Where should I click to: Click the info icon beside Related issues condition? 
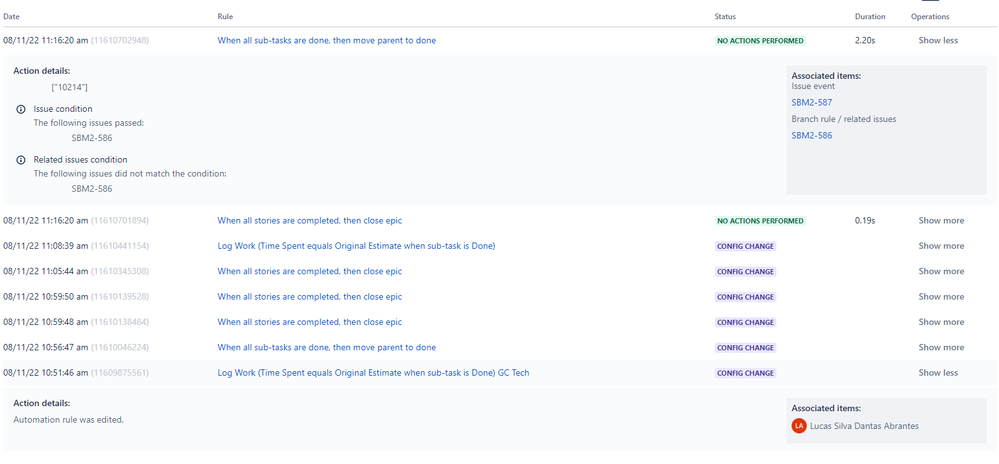pyautogui.click(x=21, y=160)
